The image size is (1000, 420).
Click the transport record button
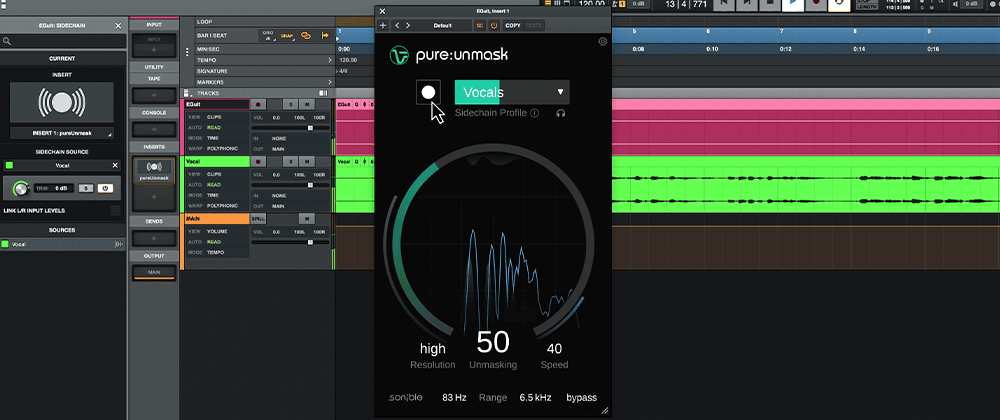click(x=815, y=4)
